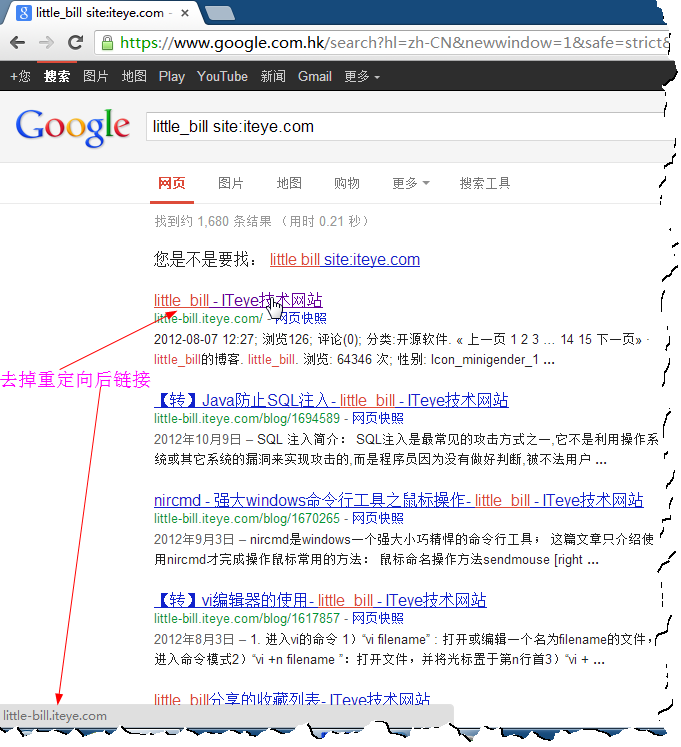Switch to 购物 results tab
The height and width of the screenshot is (747, 681).
[x=347, y=183]
